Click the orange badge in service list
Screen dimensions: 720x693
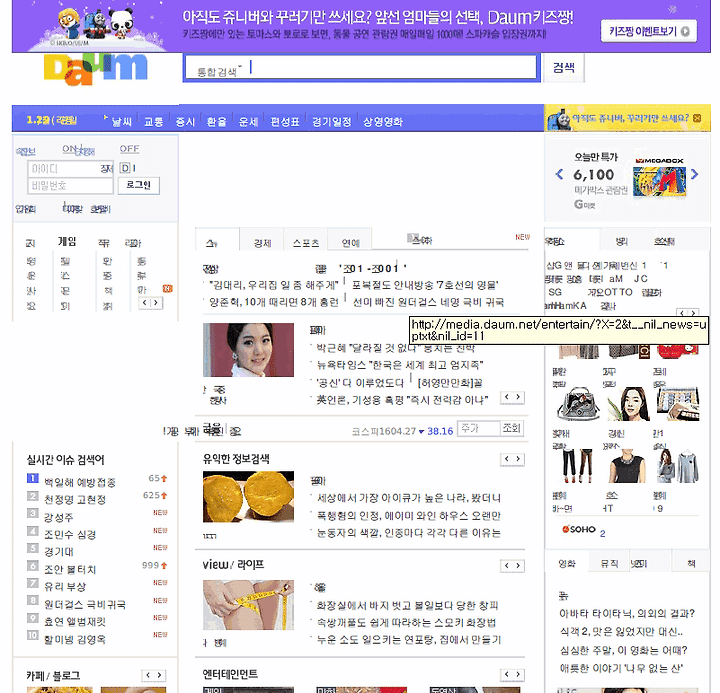(167, 288)
